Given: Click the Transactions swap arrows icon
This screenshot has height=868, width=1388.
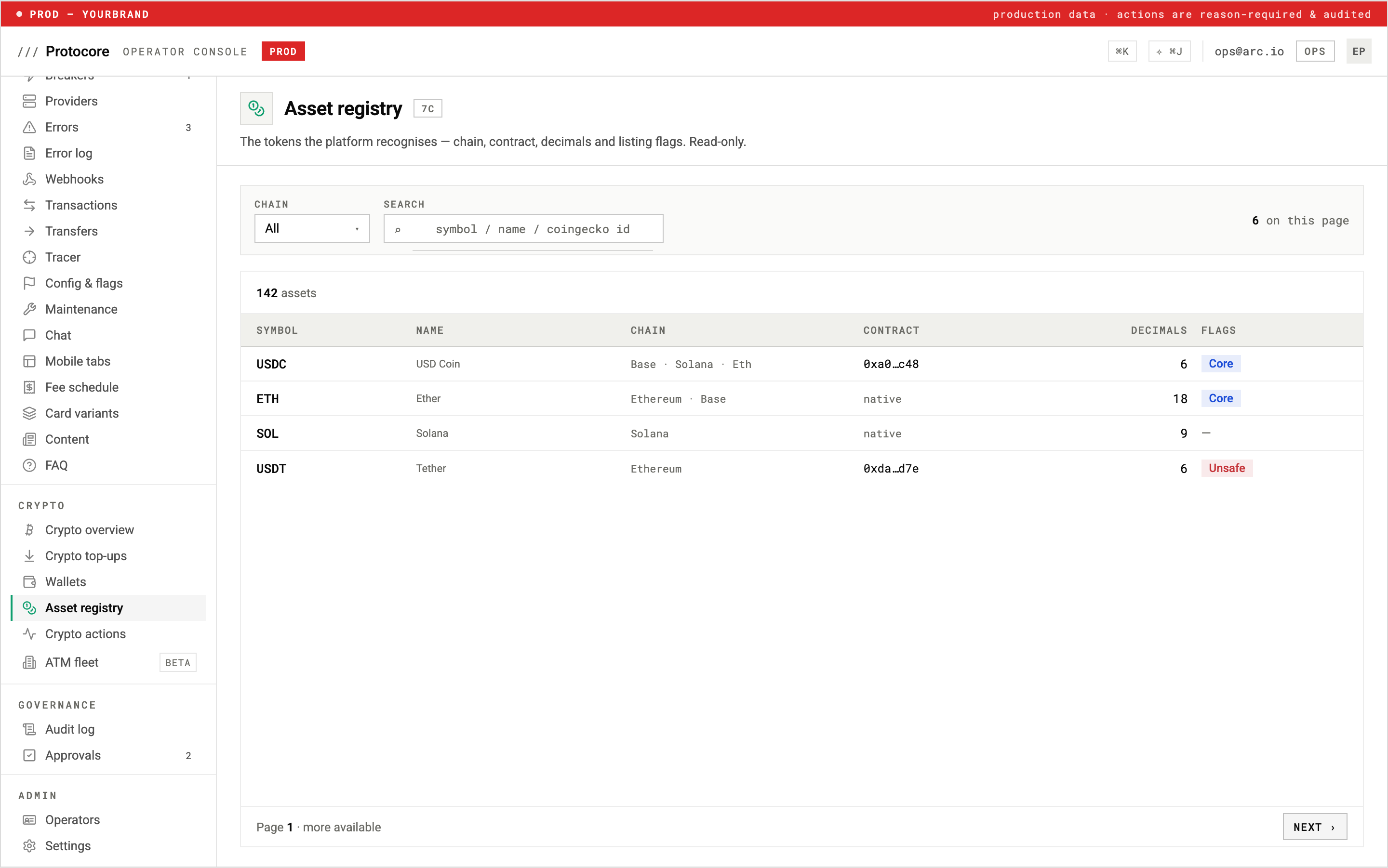Looking at the screenshot, I should click(29, 205).
